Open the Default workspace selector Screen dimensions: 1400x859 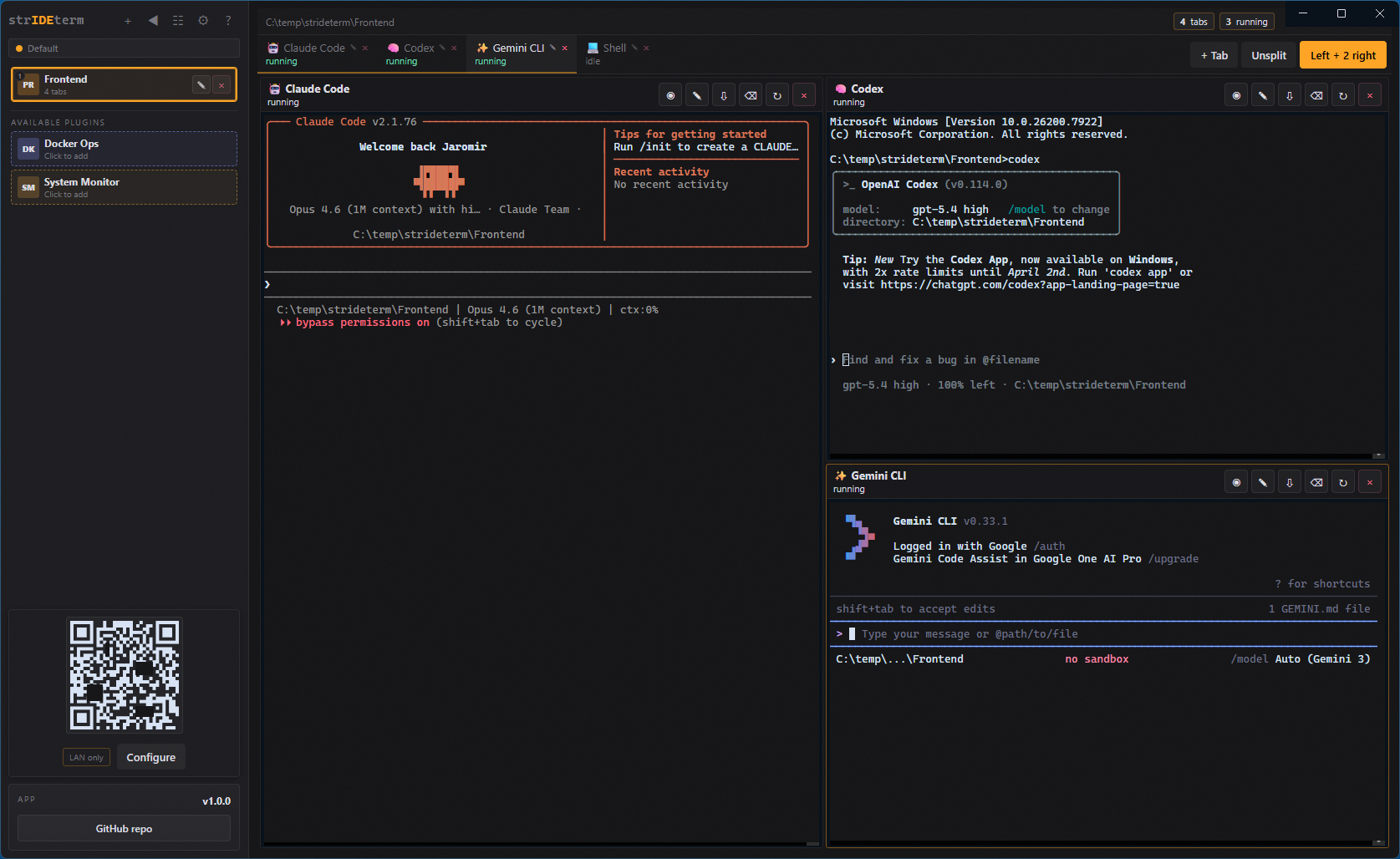tap(124, 48)
